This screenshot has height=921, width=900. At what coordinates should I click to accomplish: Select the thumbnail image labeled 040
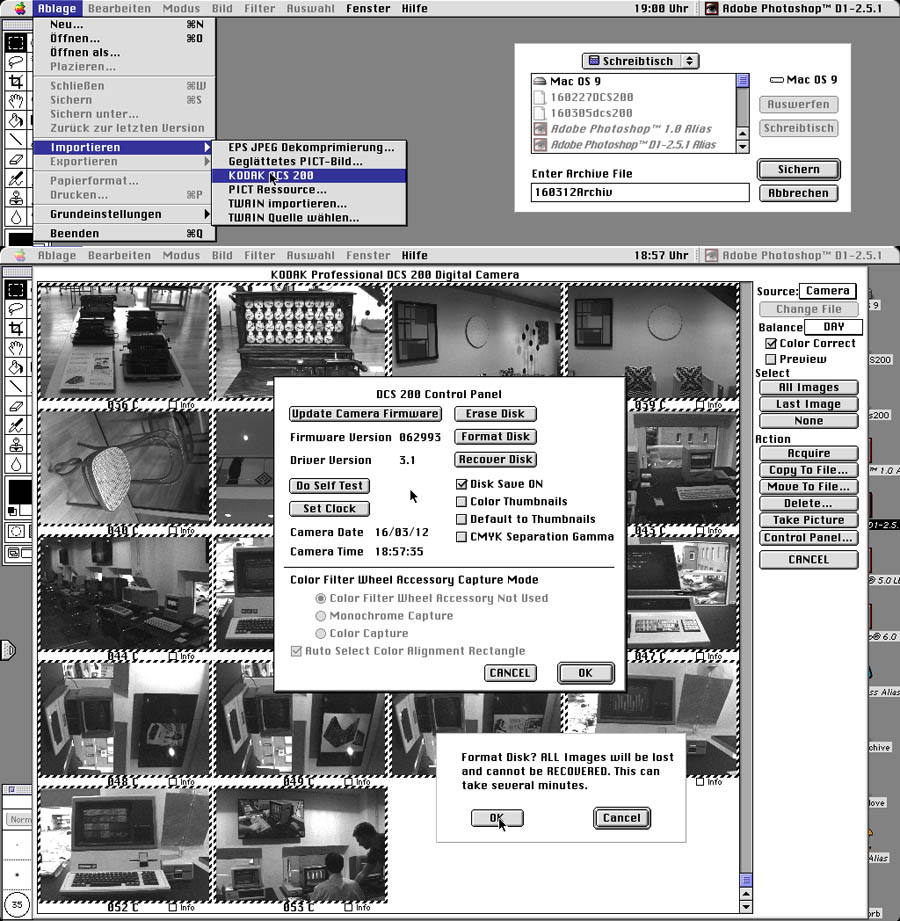[x=124, y=468]
